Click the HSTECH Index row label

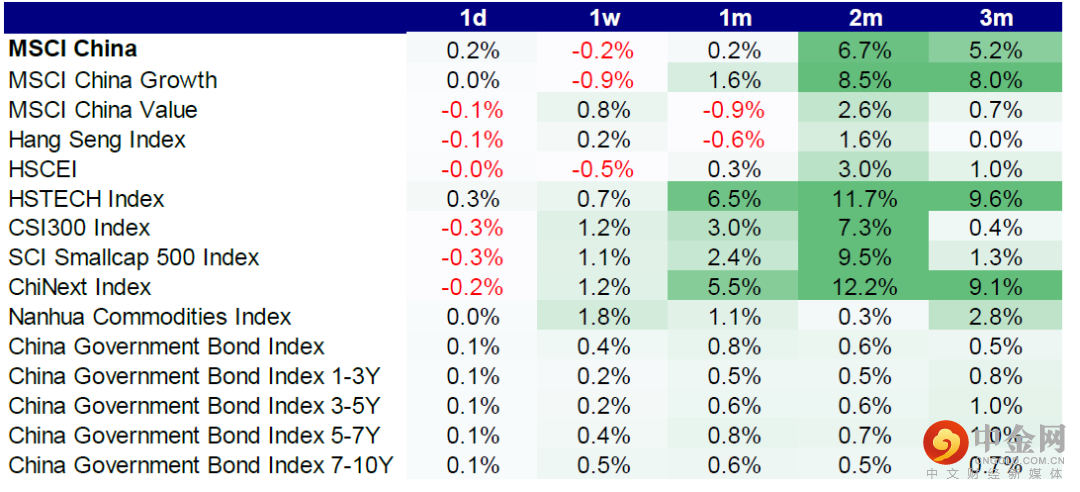pos(86,199)
